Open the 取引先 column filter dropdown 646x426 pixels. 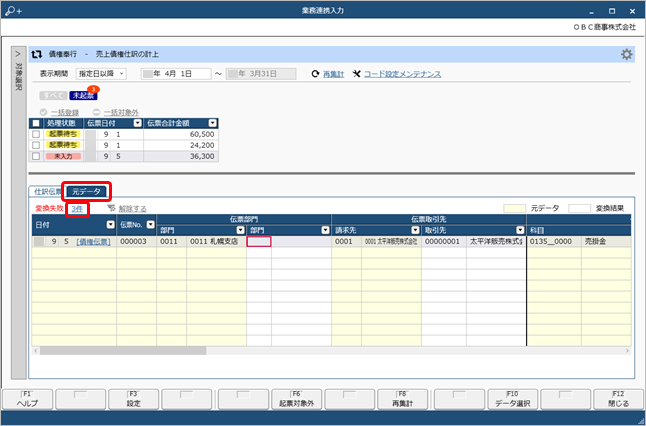[520, 230]
